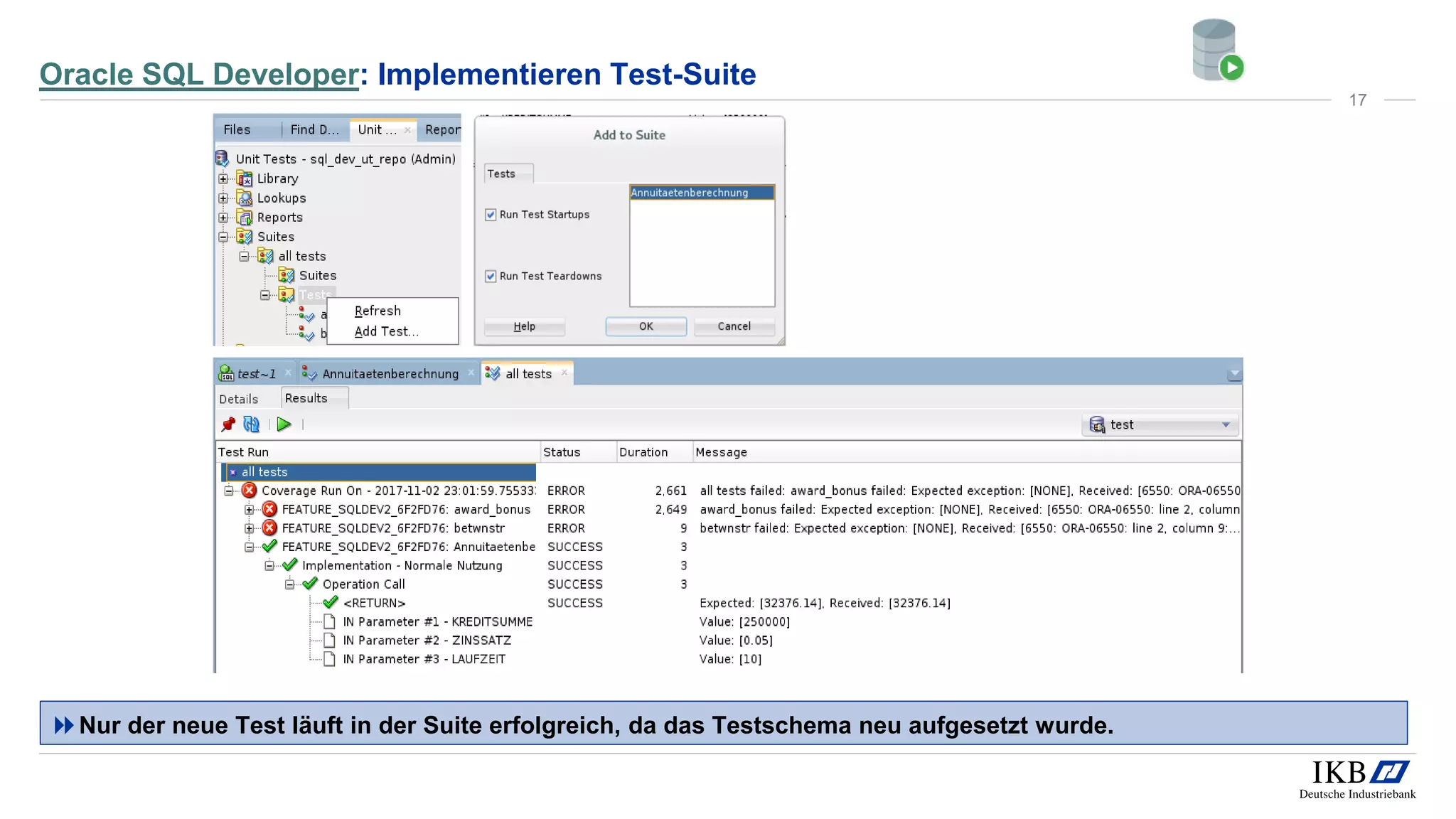Click the refresh results icon
1456x819 pixels.
(x=252, y=424)
